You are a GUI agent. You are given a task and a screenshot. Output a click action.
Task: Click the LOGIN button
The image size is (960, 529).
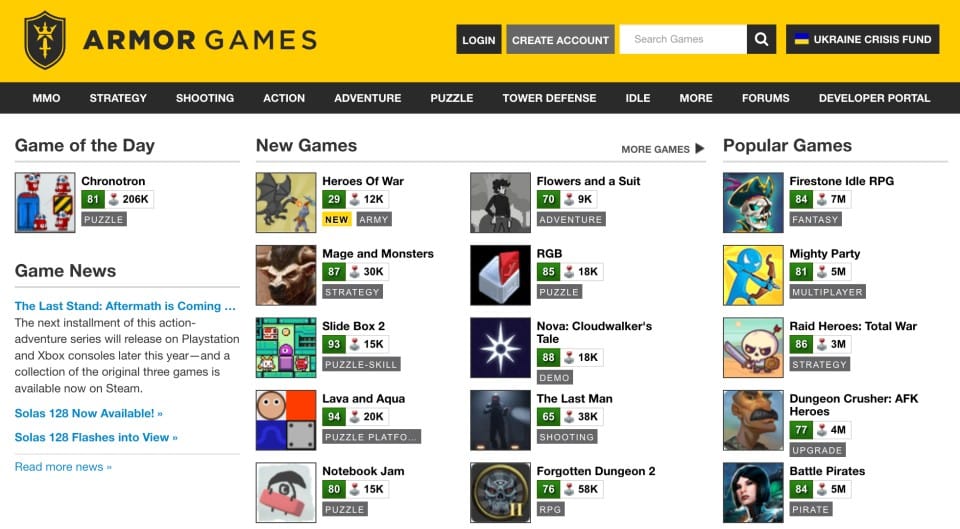tap(479, 39)
